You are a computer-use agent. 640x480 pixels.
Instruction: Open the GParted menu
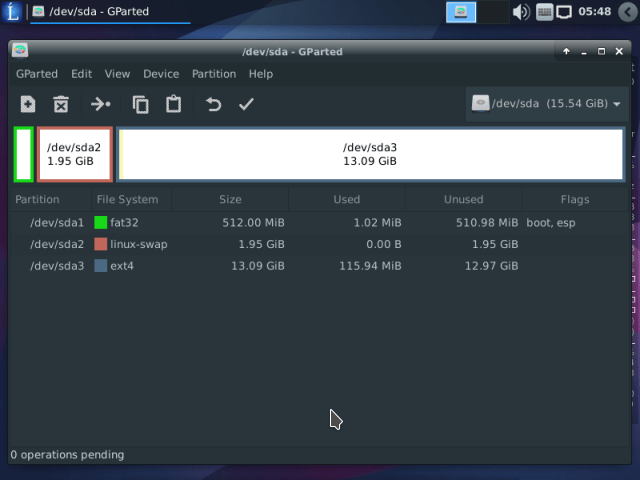37,74
